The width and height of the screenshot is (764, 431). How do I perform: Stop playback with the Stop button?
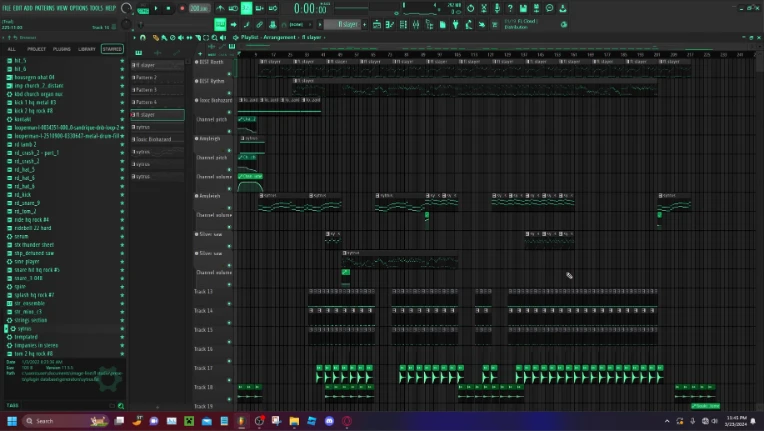[x=169, y=8]
